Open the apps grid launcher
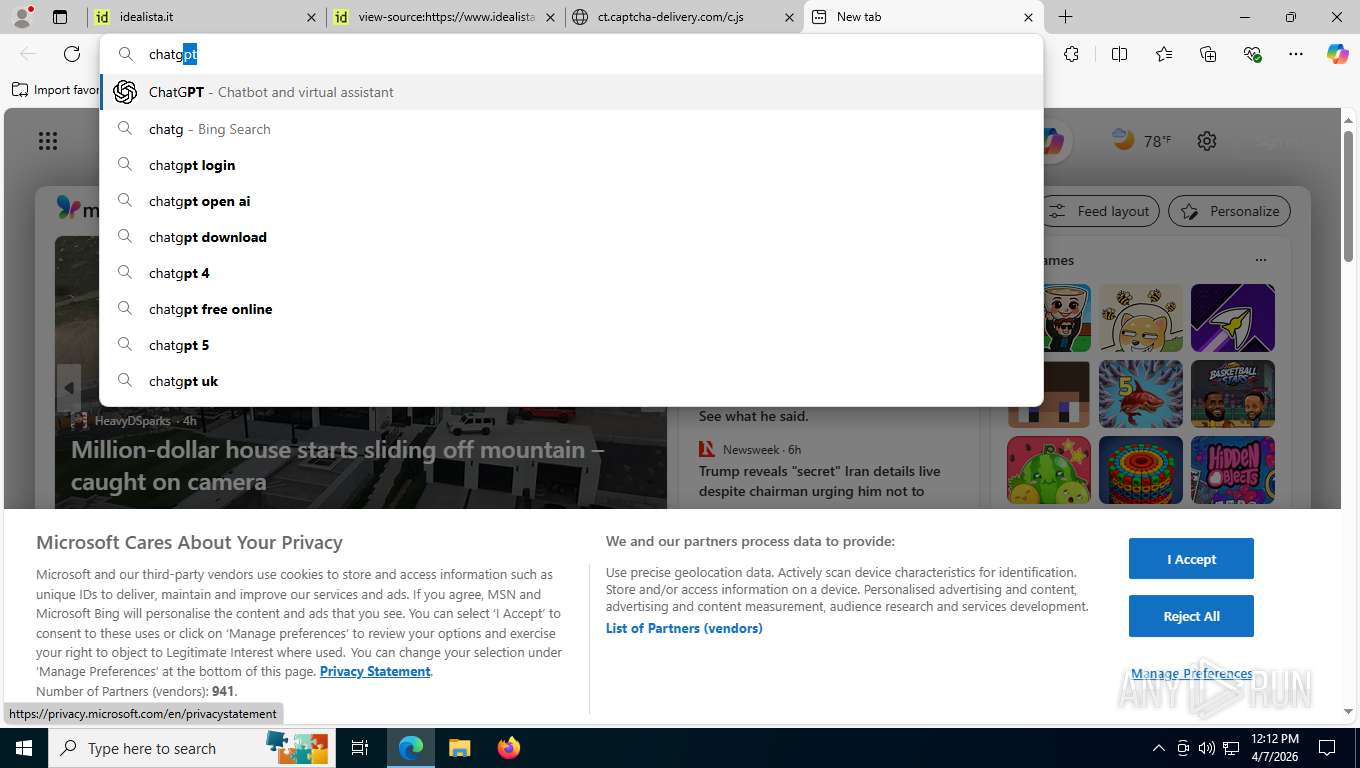 pos(48,141)
